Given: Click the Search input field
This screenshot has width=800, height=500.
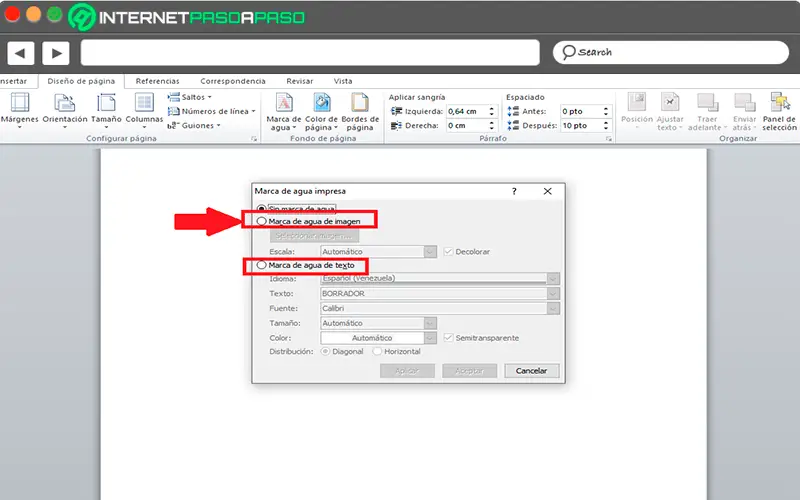Looking at the screenshot, I should [671, 52].
